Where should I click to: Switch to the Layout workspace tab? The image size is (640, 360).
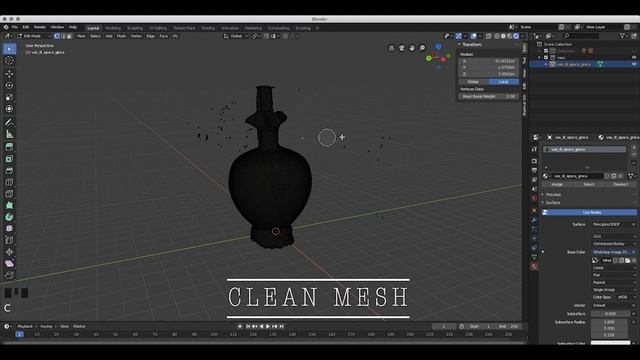click(x=93, y=28)
